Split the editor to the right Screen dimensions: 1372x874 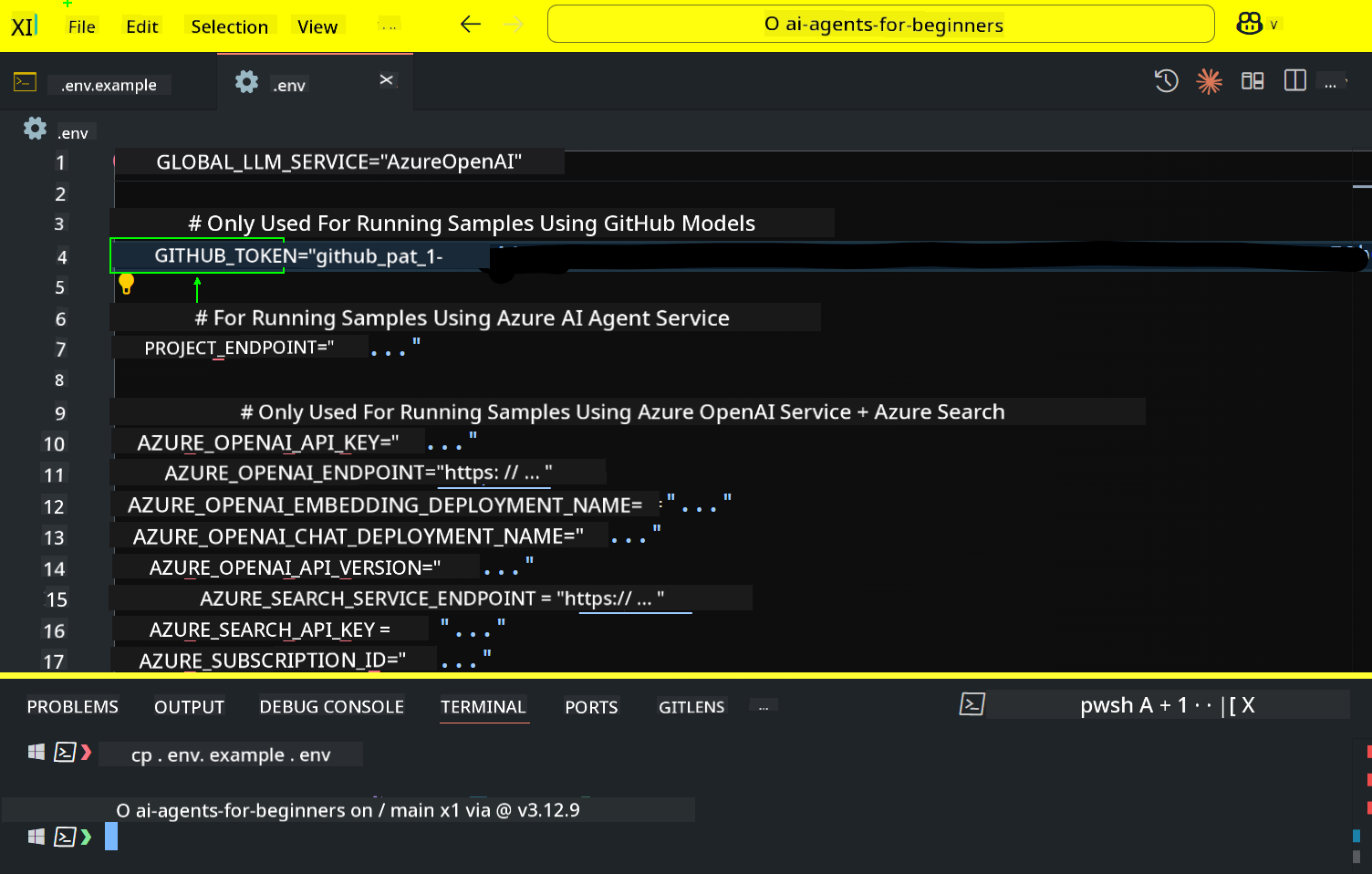(x=1294, y=81)
